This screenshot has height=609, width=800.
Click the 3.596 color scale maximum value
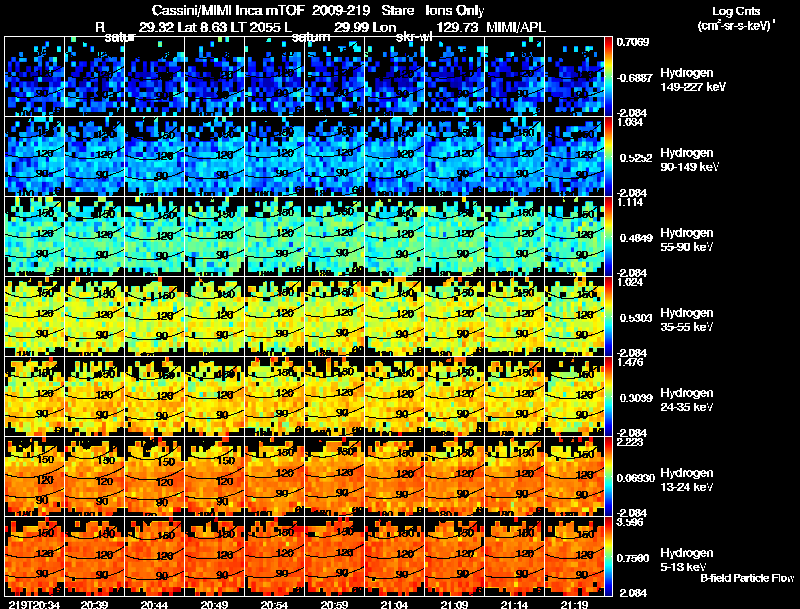pyautogui.click(x=630, y=522)
